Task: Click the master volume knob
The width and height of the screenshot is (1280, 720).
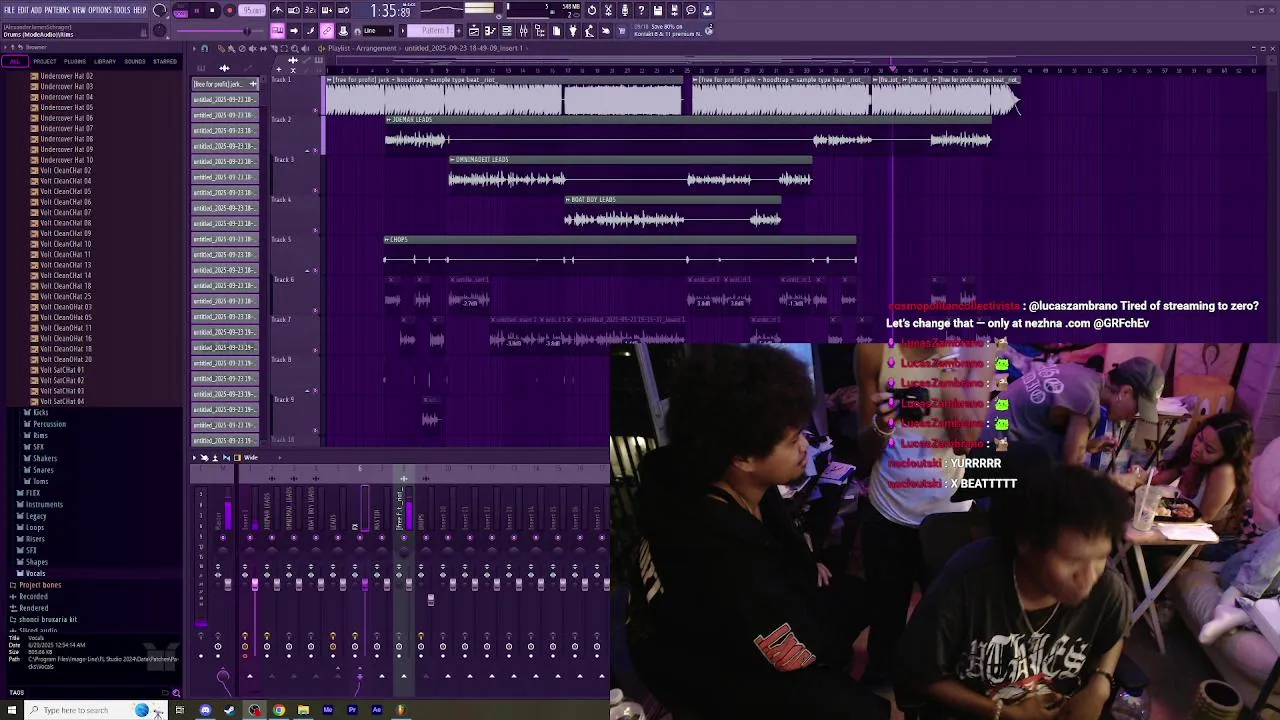Action: coord(160,10)
